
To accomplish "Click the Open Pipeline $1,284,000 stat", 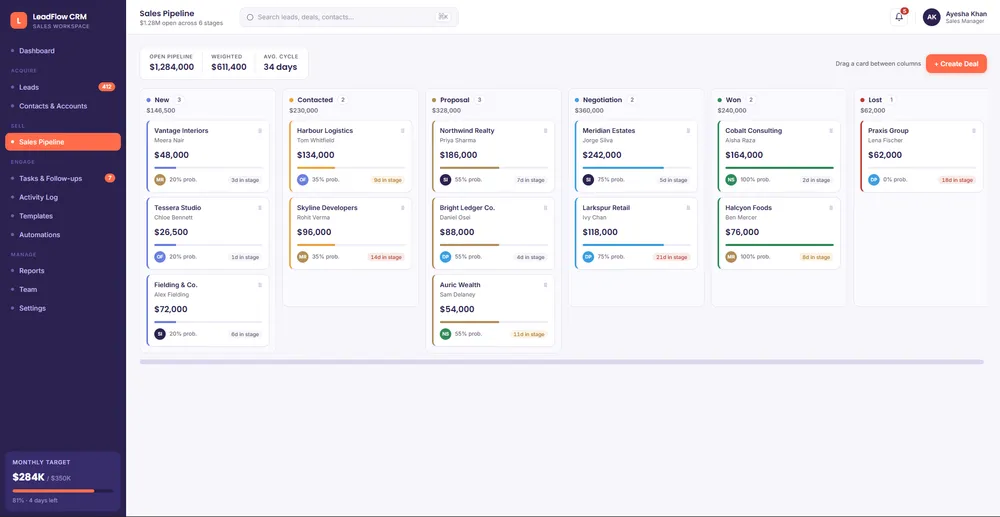I will click(x=172, y=62).
